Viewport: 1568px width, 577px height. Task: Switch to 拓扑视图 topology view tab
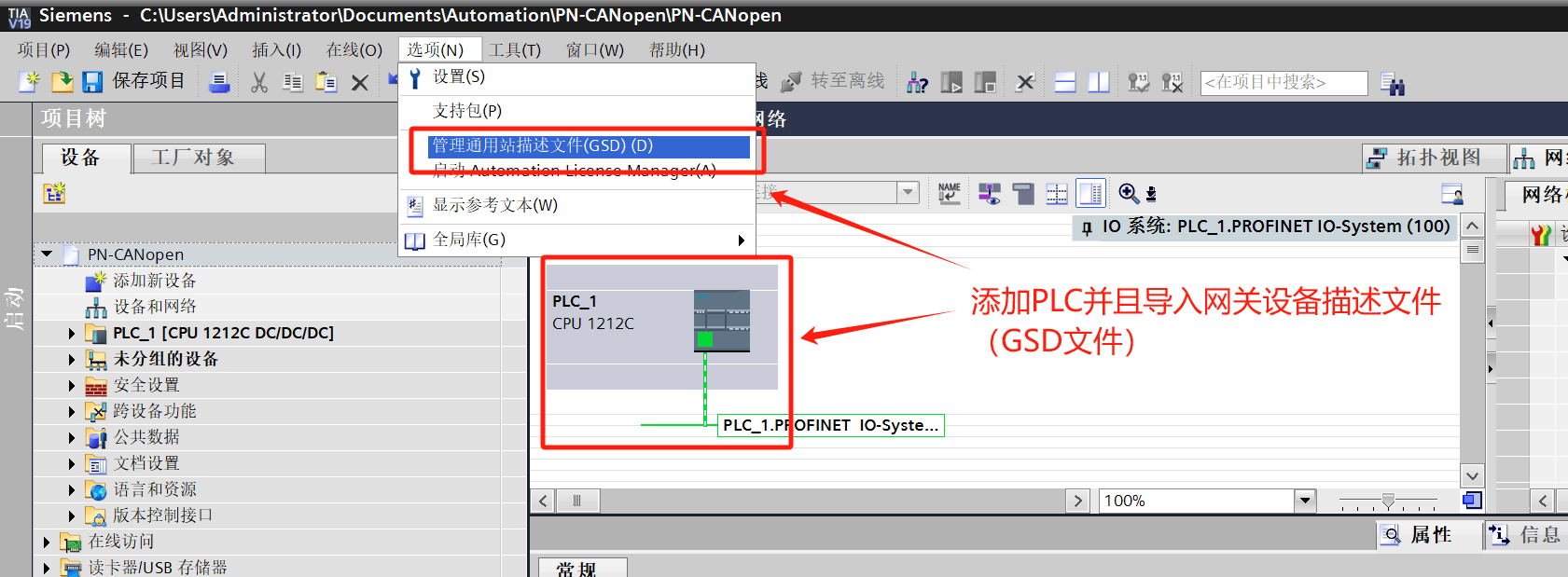[x=1435, y=158]
